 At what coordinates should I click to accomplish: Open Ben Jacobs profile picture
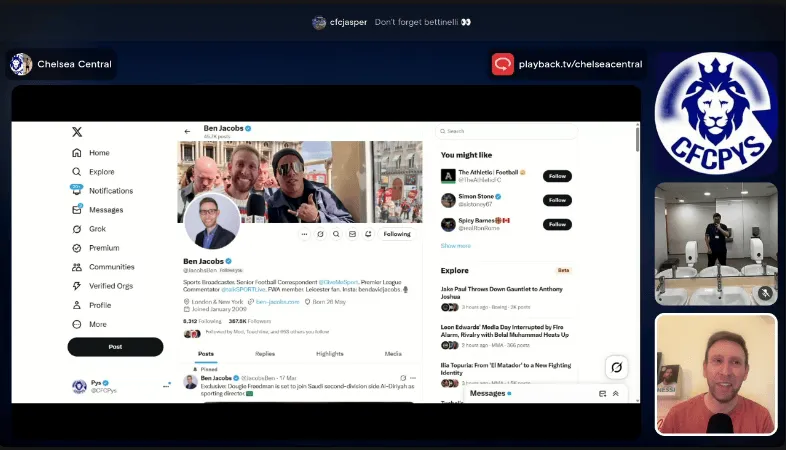pos(212,221)
